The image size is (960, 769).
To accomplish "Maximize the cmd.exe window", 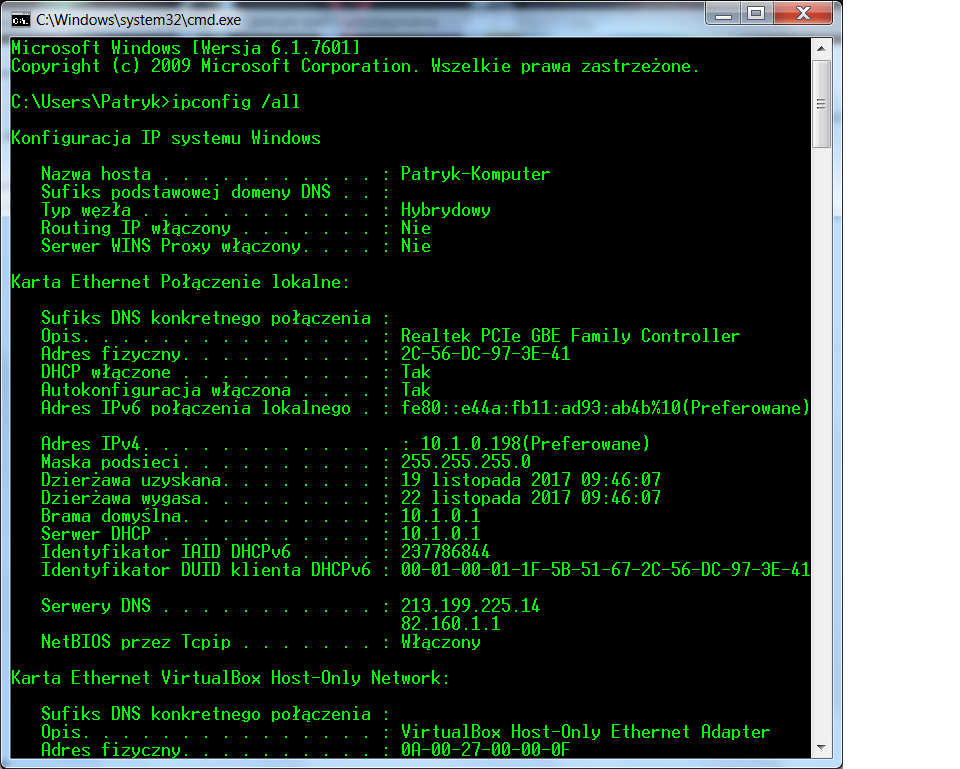I will [757, 13].
